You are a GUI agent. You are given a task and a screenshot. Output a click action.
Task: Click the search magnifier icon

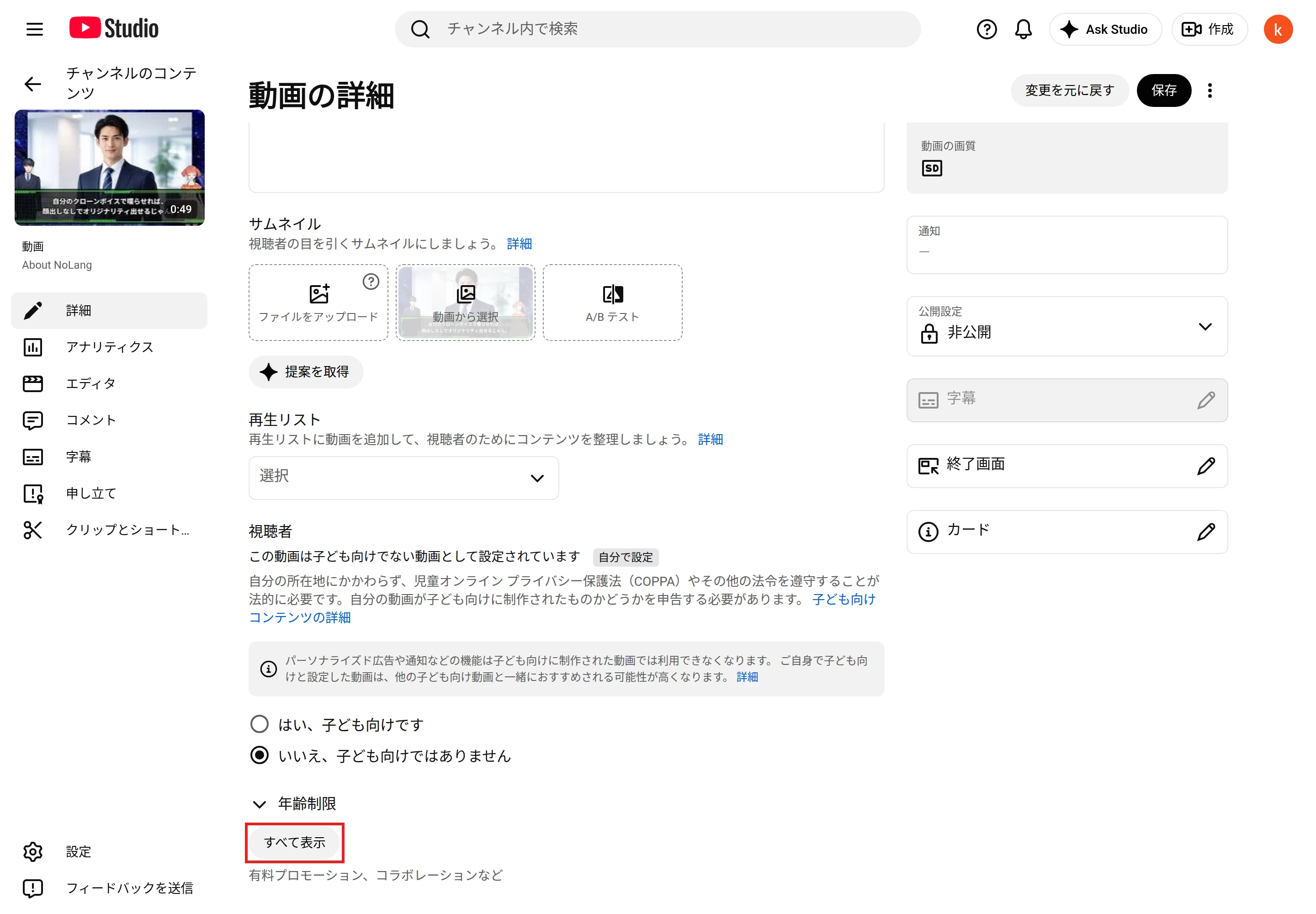click(420, 29)
